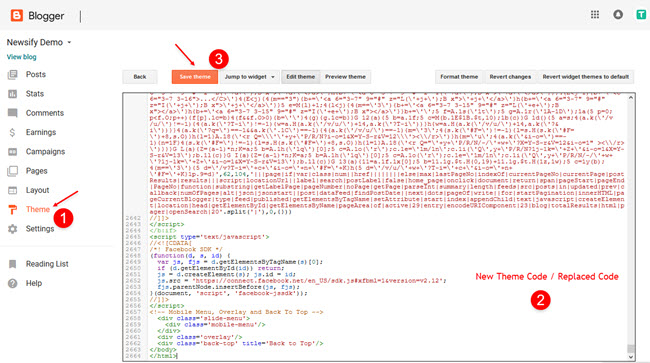The image size is (650, 363).
Task: Click the Layout icon in sidebar
Action: point(12,190)
